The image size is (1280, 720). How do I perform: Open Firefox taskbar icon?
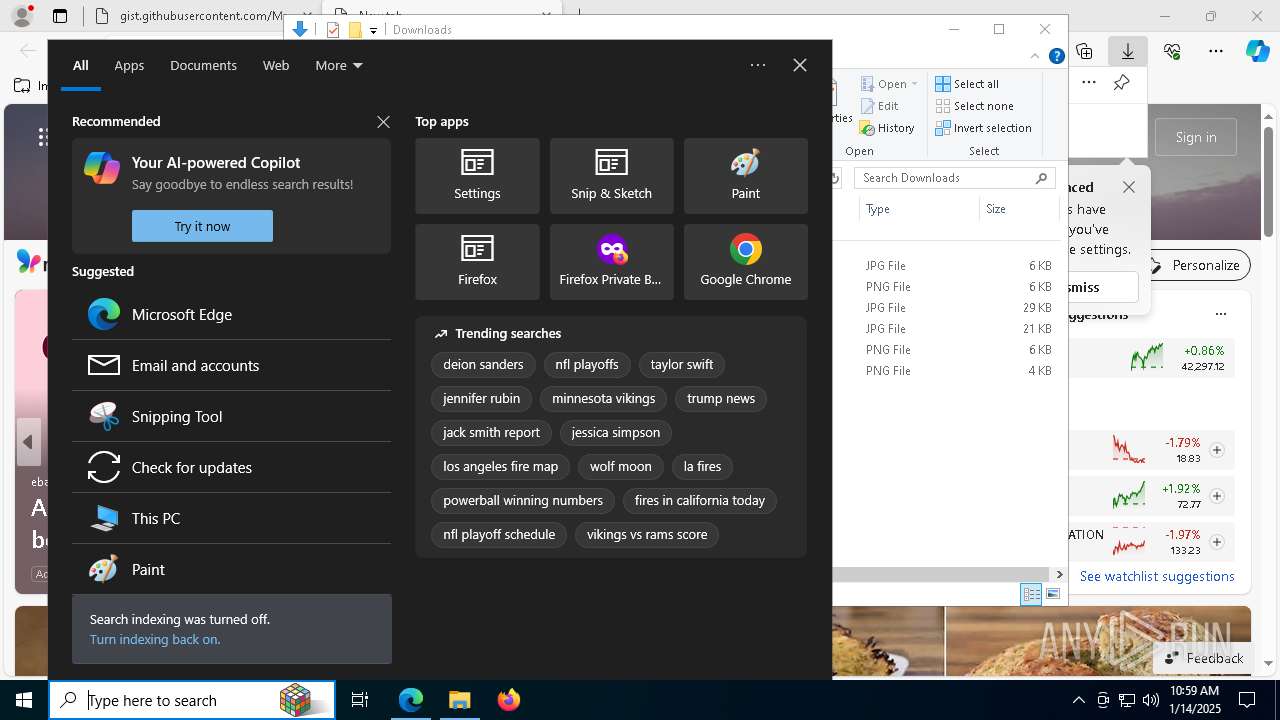tap(509, 700)
